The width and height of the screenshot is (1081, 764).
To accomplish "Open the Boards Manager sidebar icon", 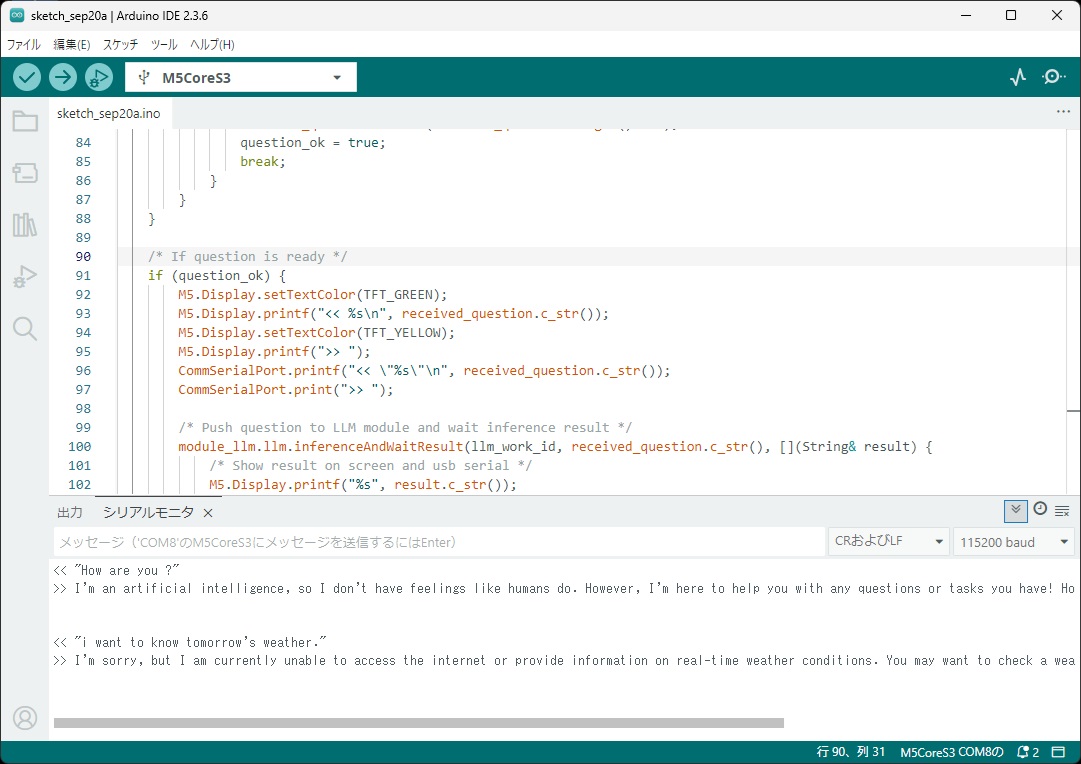I will pos(25,174).
